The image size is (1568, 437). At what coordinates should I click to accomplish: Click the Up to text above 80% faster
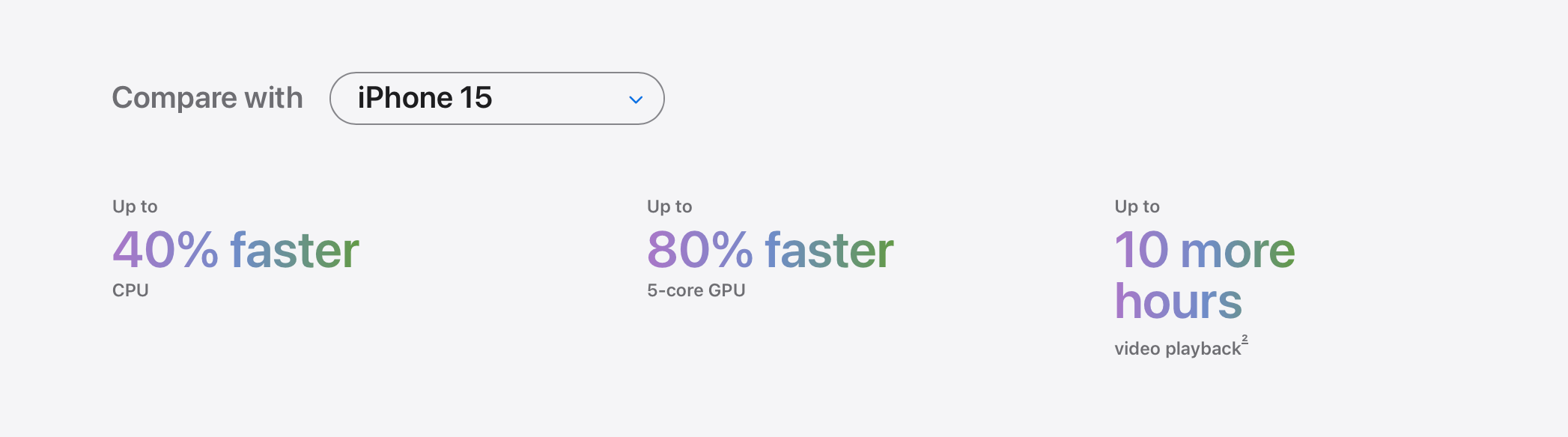[669, 207]
